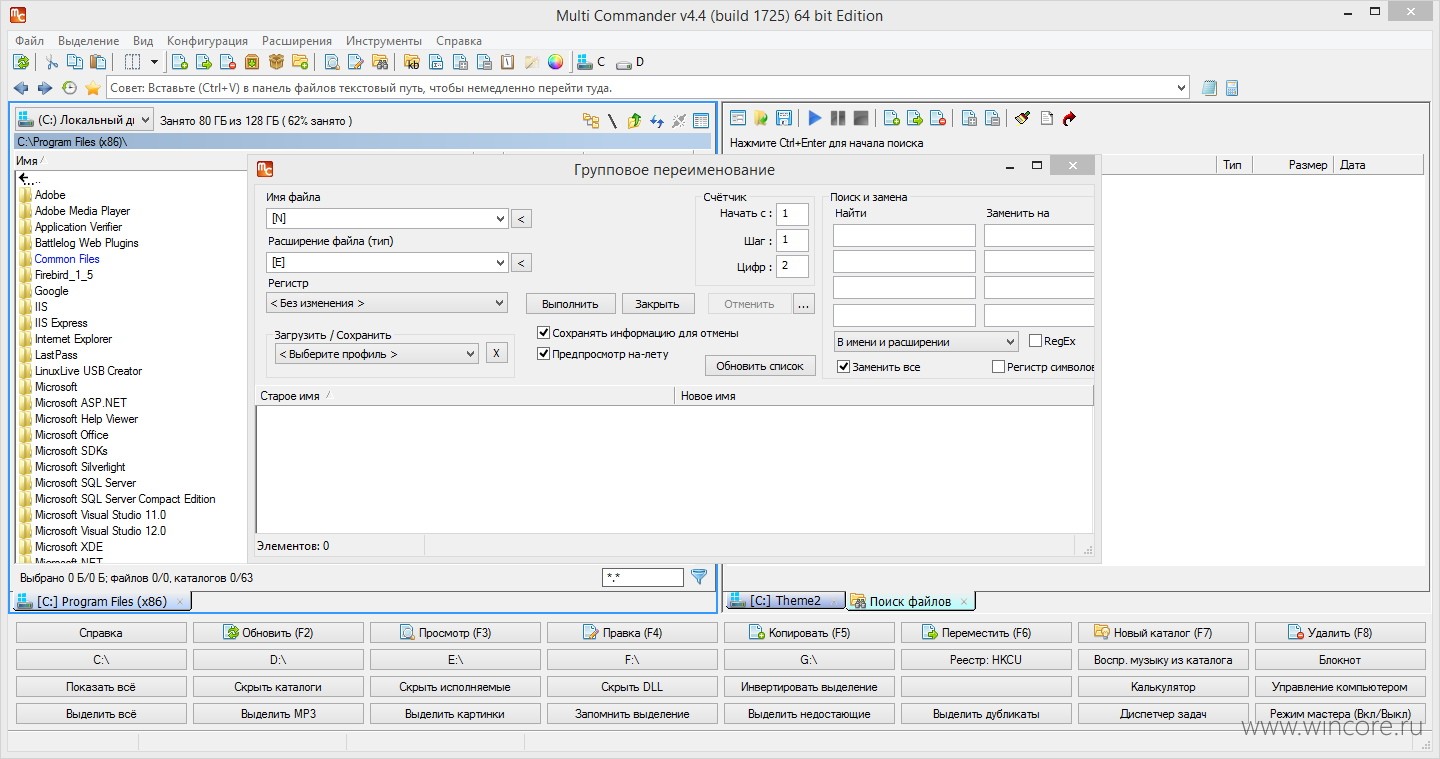Click the folder tree icon in left panel
Screen dimensions: 1440x759
[591, 121]
